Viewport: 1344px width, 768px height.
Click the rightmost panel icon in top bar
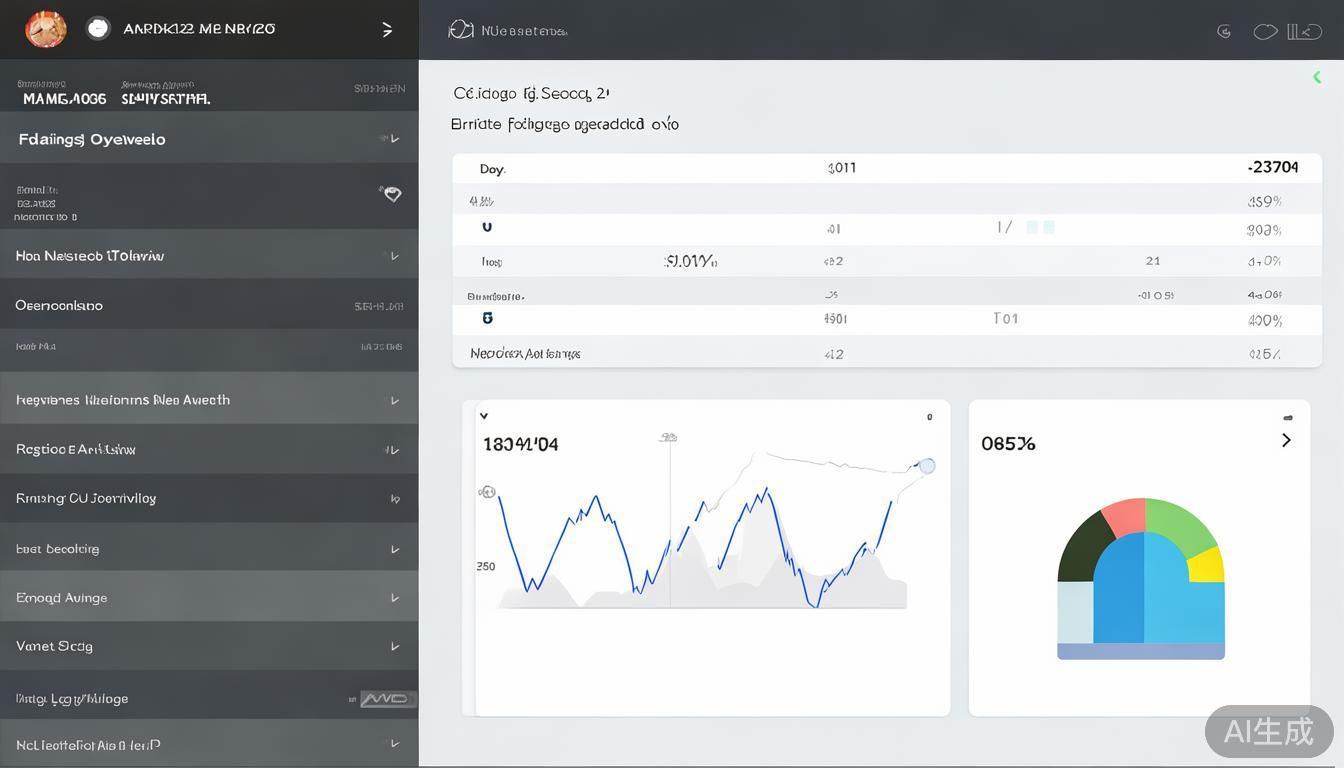[x=1304, y=32]
